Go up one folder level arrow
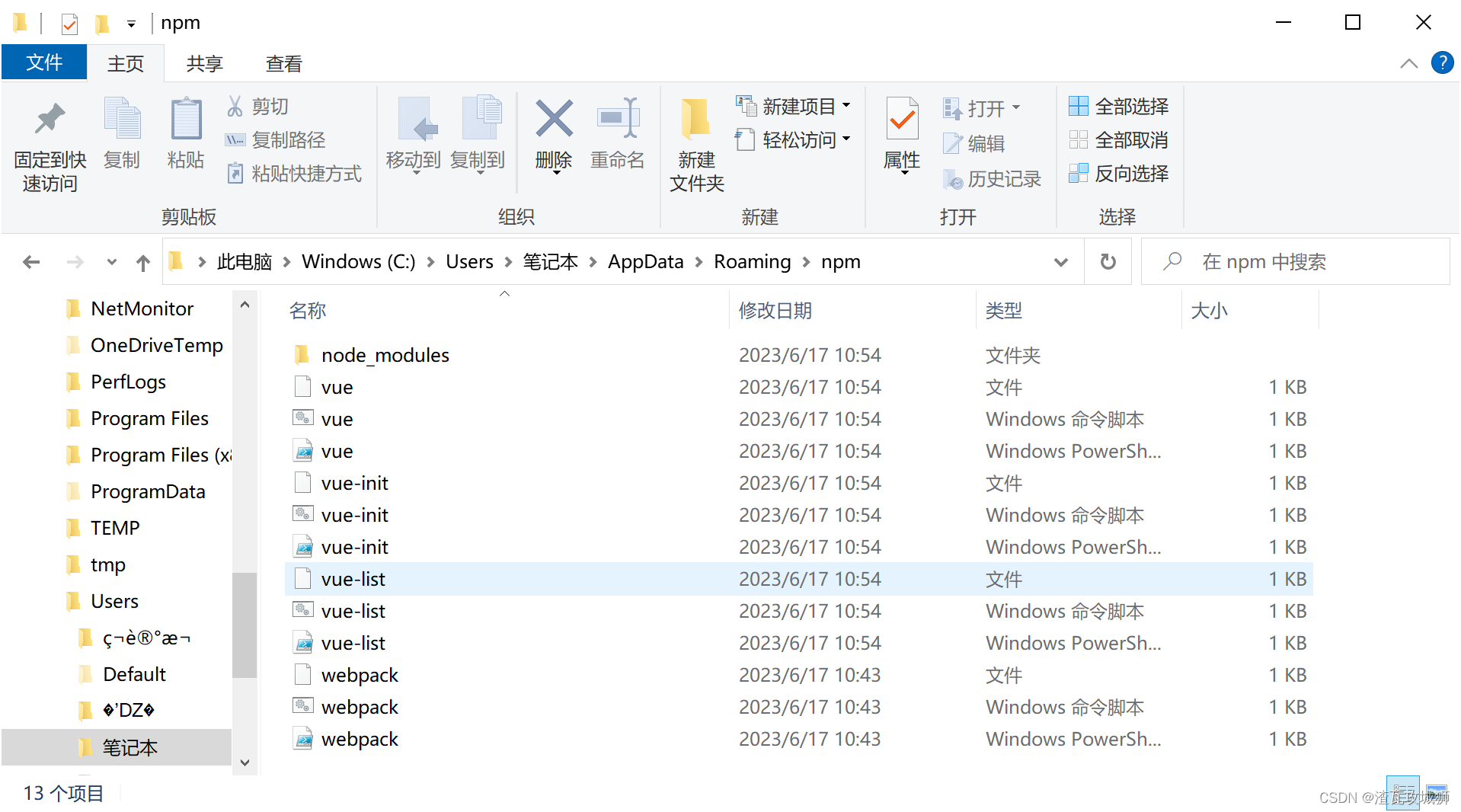This screenshot has width=1461, height=812. pyautogui.click(x=143, y=262)
